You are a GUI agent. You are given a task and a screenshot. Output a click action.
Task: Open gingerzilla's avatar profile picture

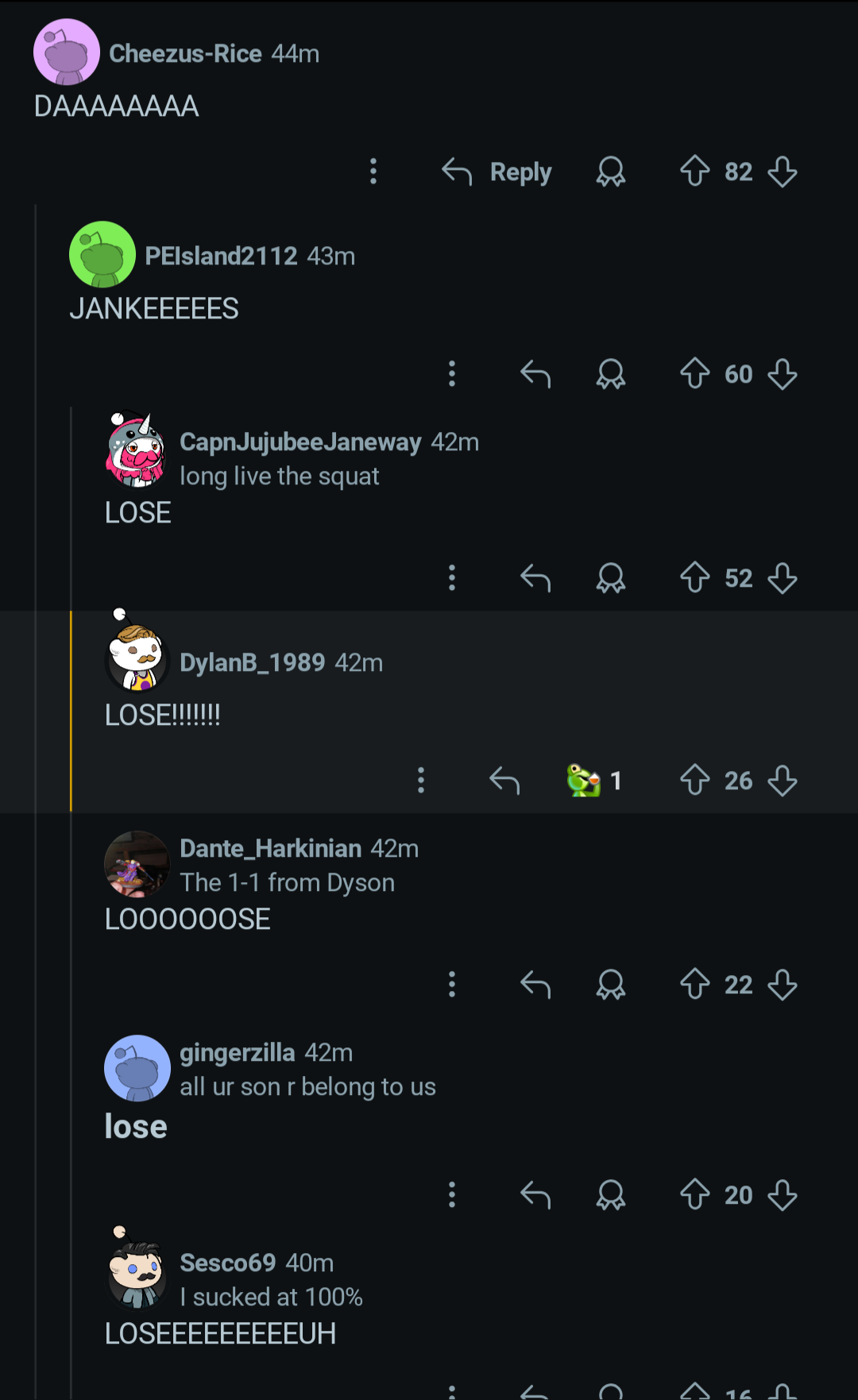click(137, 1068)
